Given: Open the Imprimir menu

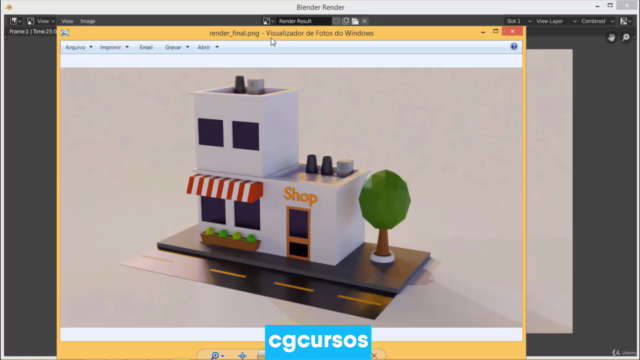Looking at the screenshot, I should click(114, 47).
